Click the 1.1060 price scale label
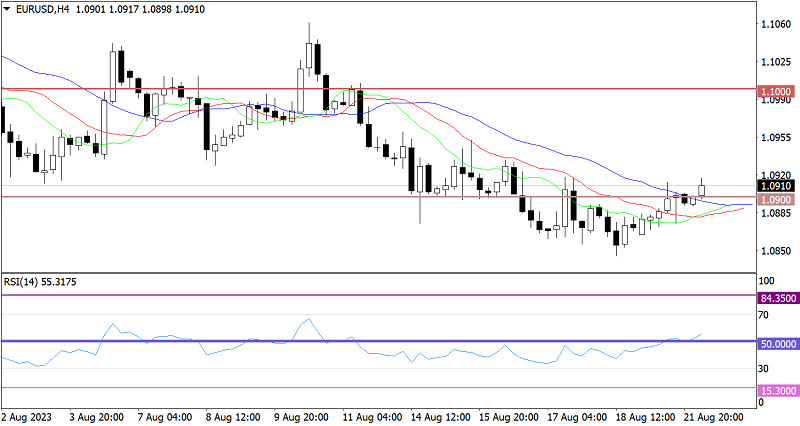The image size is (800, 426). click(775, 26)
